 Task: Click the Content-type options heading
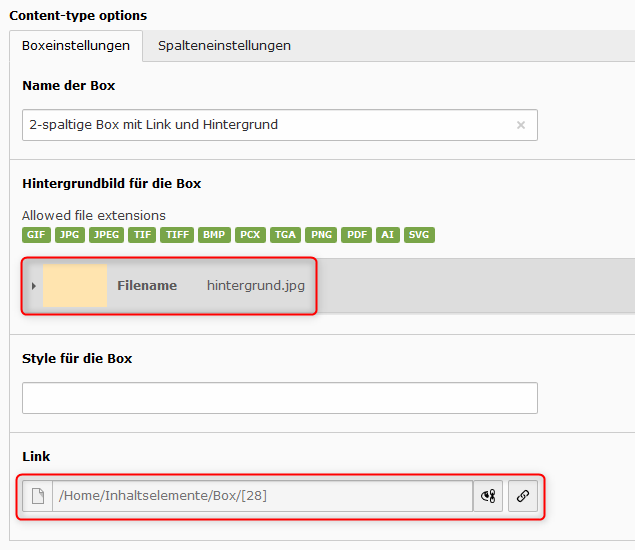(x=78, y=15)
